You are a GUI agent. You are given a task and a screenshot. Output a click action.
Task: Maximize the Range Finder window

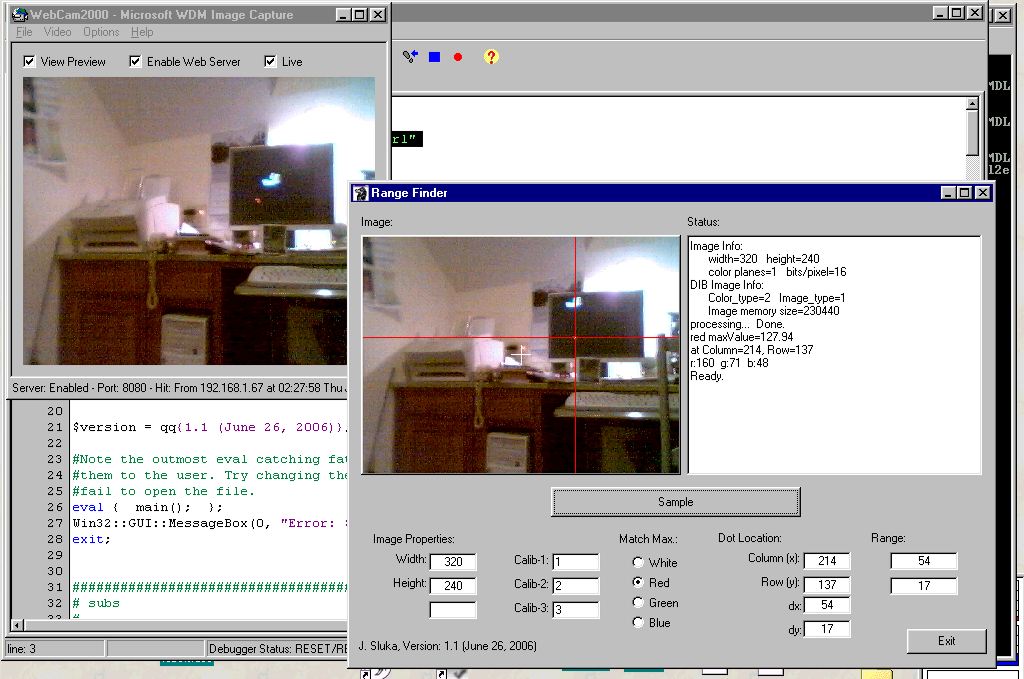pos(965,193)
